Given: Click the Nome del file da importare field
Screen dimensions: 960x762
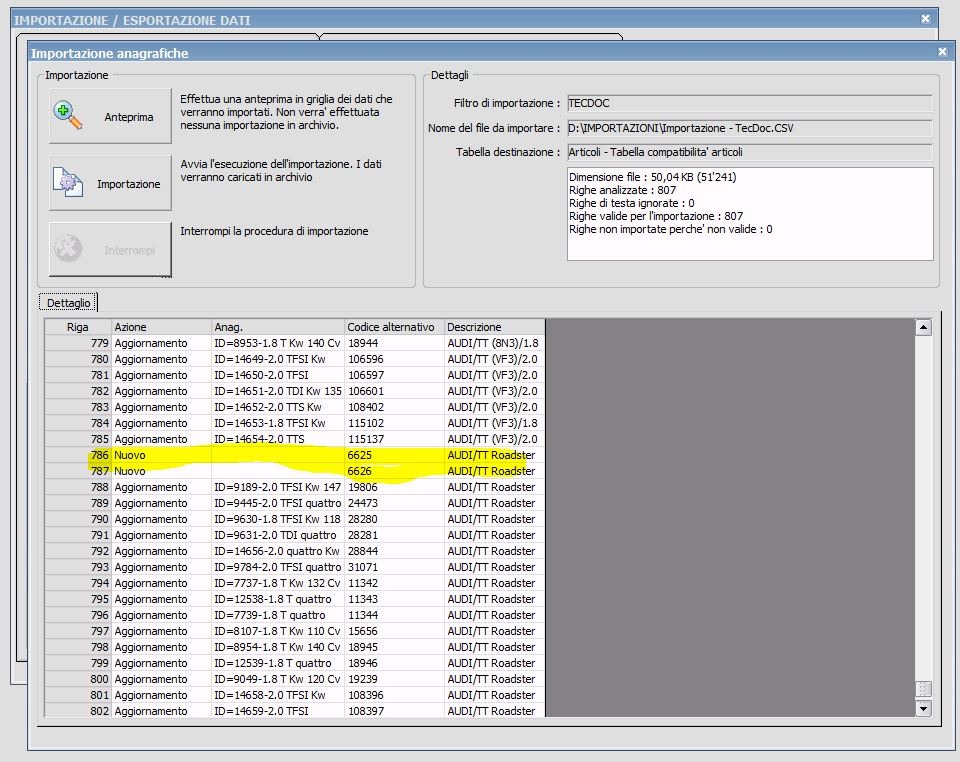Looking at the screenshot, I should pyautogui.click(x=750, y=128).
